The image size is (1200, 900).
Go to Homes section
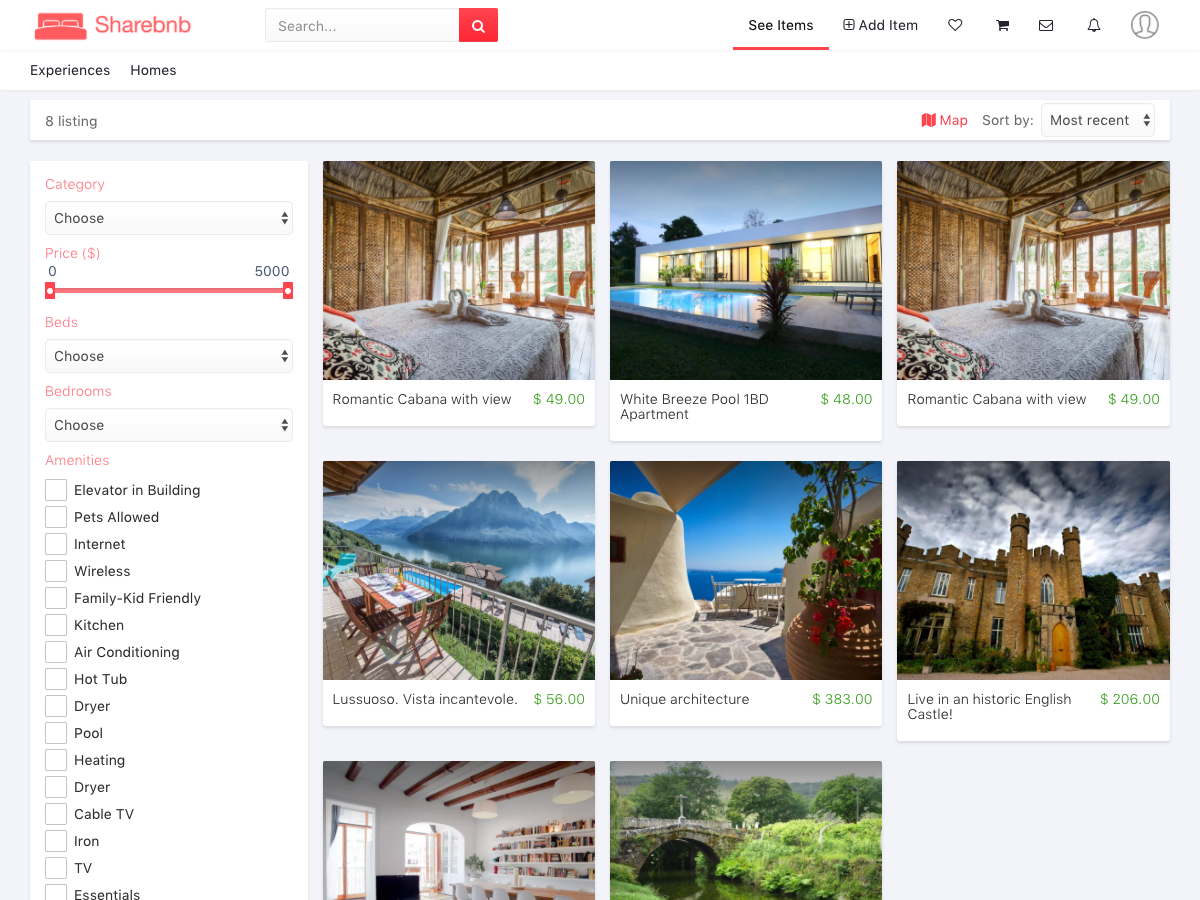click(x=153, y=70)
